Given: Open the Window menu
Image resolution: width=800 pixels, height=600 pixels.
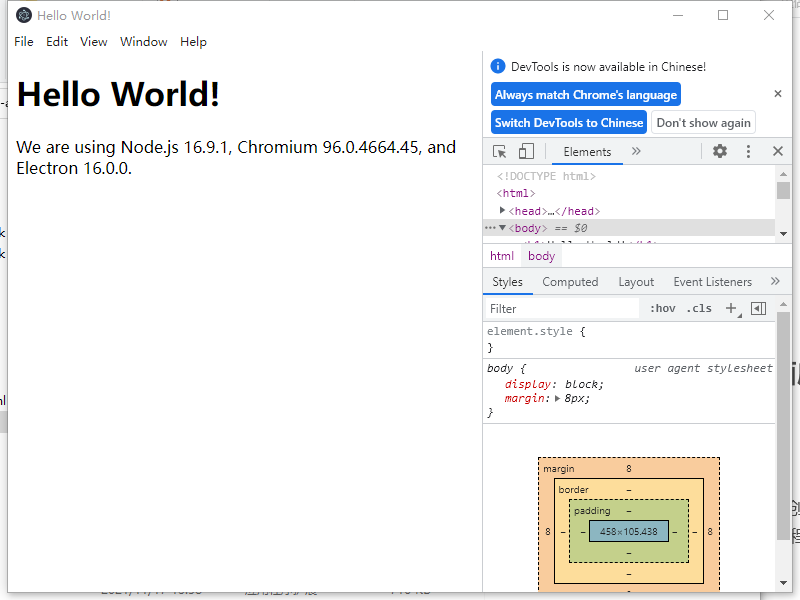Looking at the screenshot, I should pyautogui.click(x=143, y=42).
